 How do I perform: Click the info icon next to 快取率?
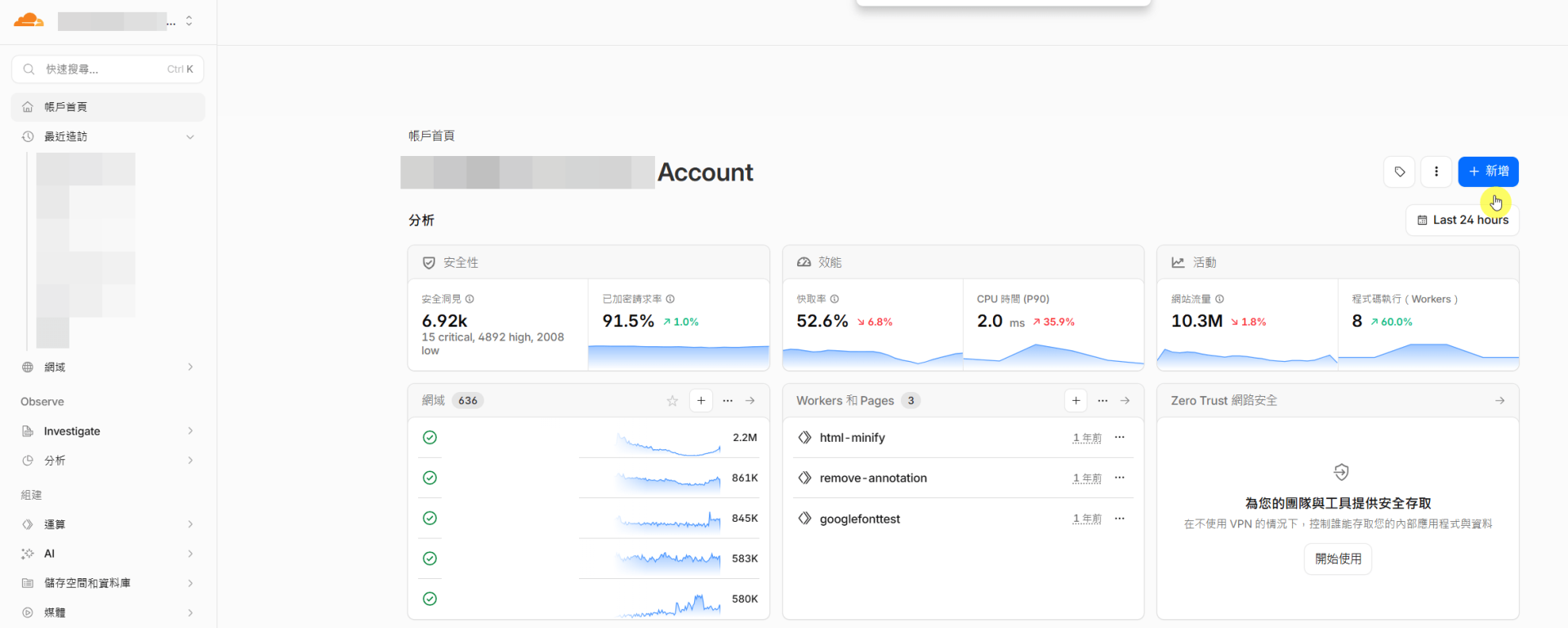pos(835,299)
